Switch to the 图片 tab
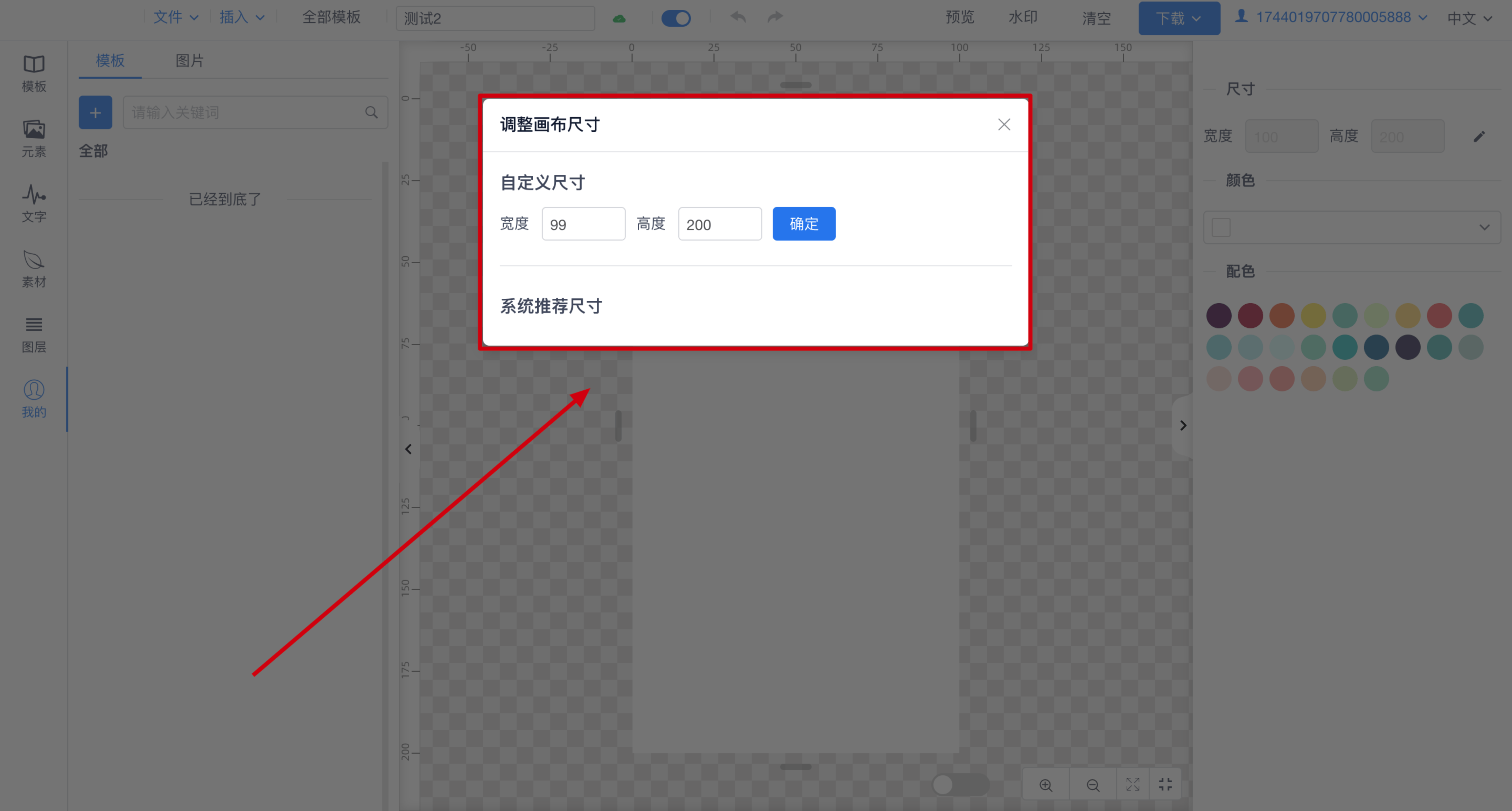 click(x=189, y=61)
